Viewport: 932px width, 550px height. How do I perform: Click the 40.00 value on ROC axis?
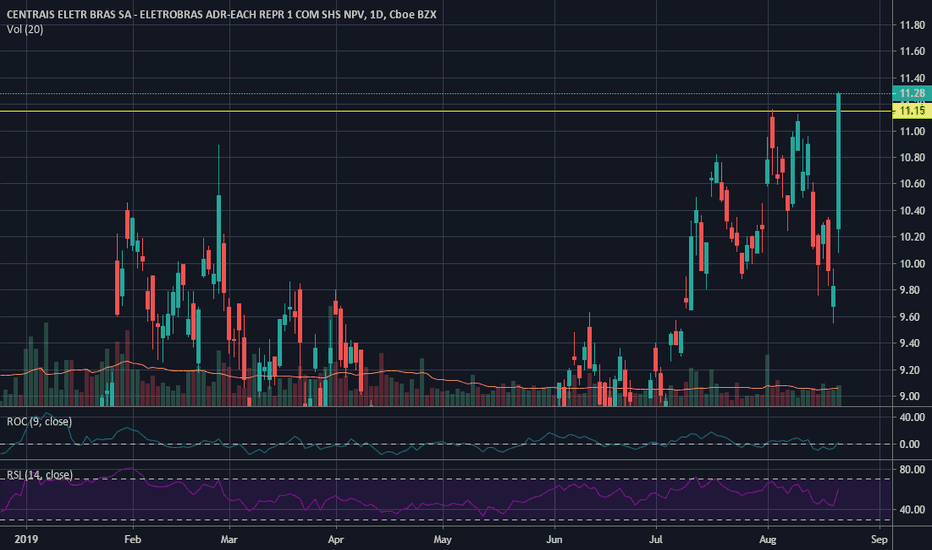pos(912,417)
